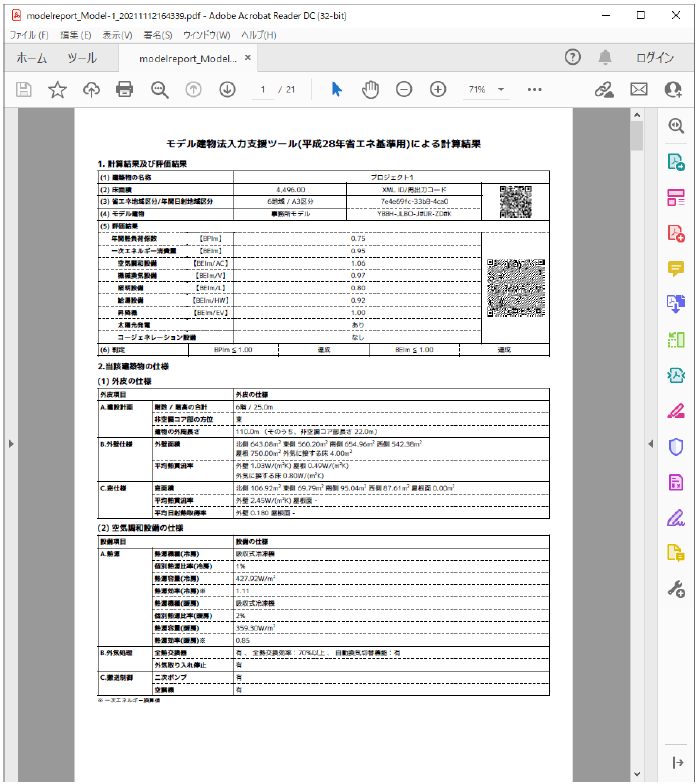Open the 表示(V) menu
This screenshot has width=697, height=784.
point(118,35)
